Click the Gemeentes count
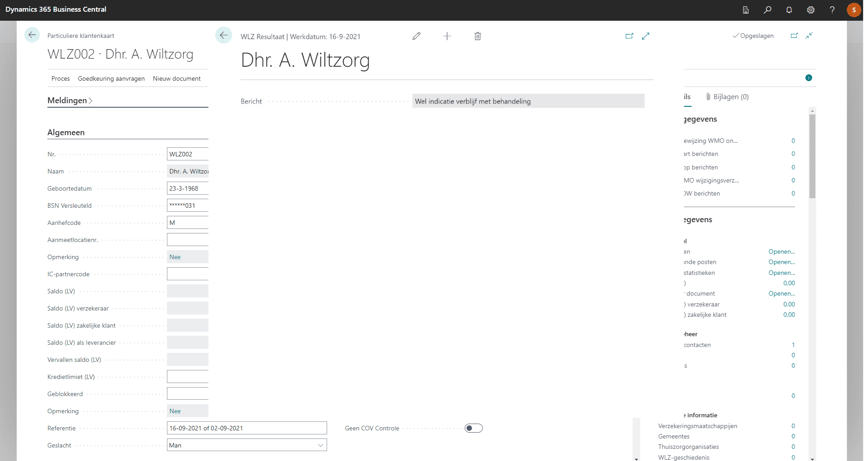 coord(793,436)
